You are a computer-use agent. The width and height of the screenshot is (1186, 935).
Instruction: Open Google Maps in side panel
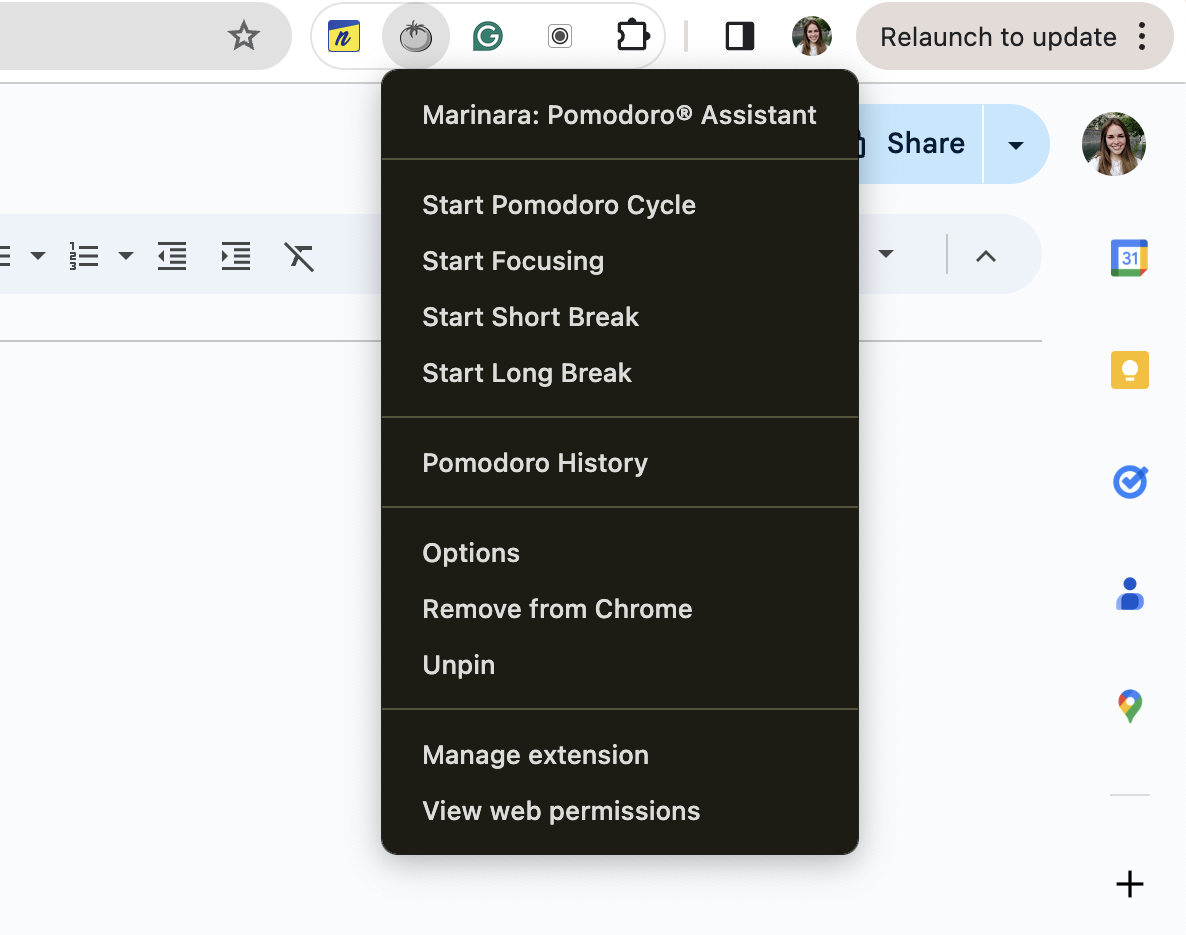(1129, 706)
